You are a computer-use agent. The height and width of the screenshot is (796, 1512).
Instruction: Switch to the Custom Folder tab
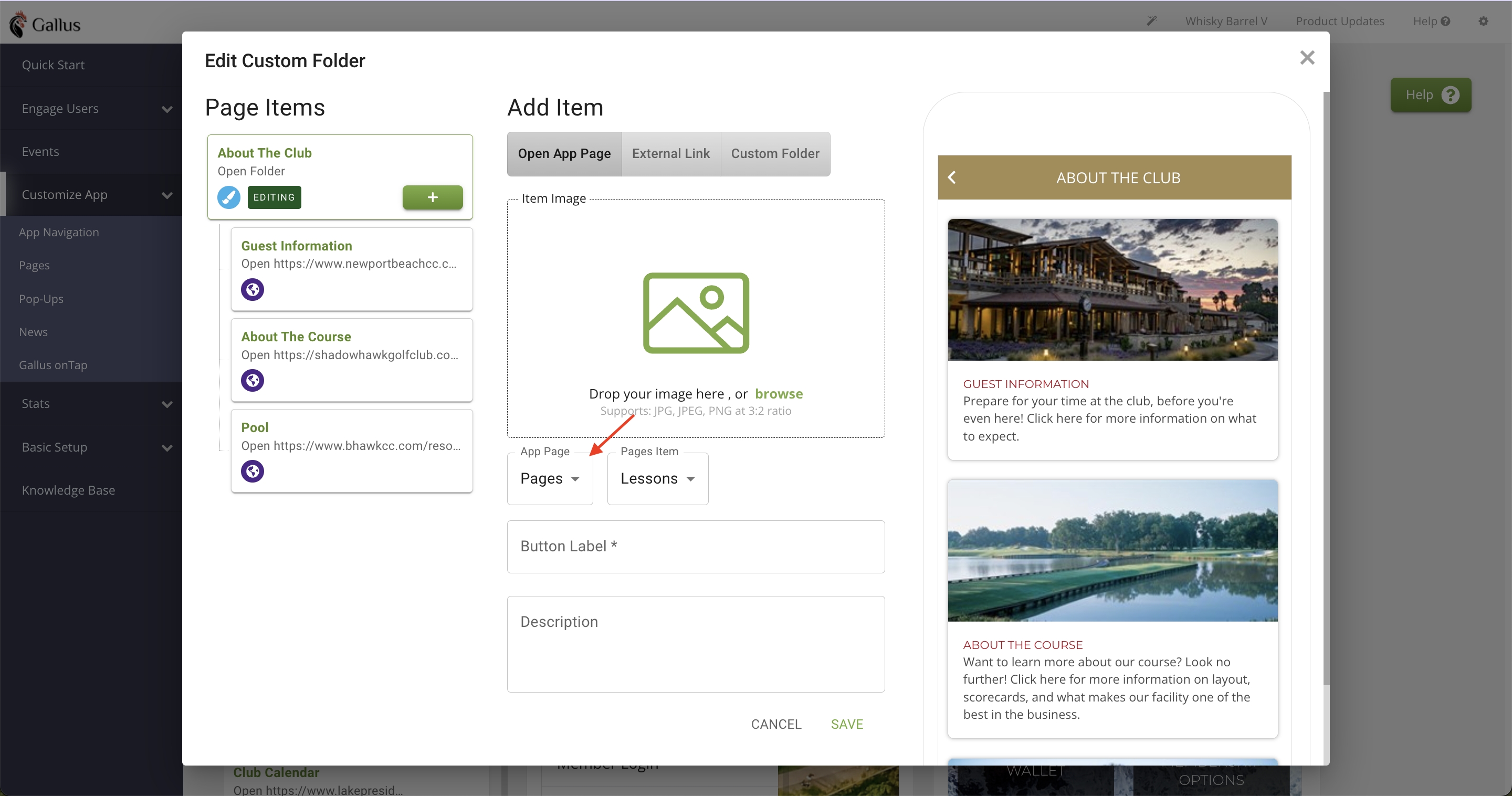coord(775,154)
